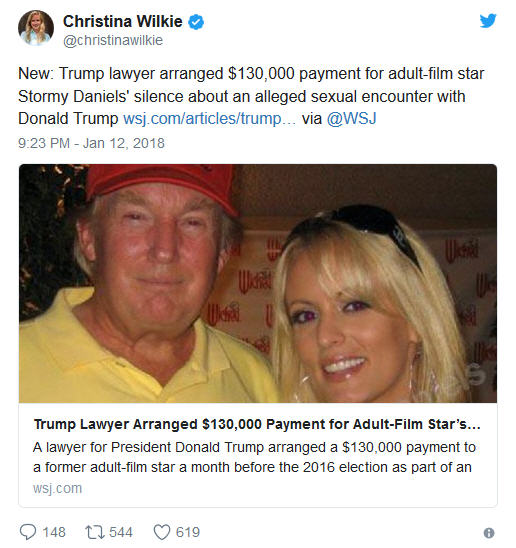This screenshot has width=516, height=548.
Task: Click the 544 retweets count
Action: [121, 532]
